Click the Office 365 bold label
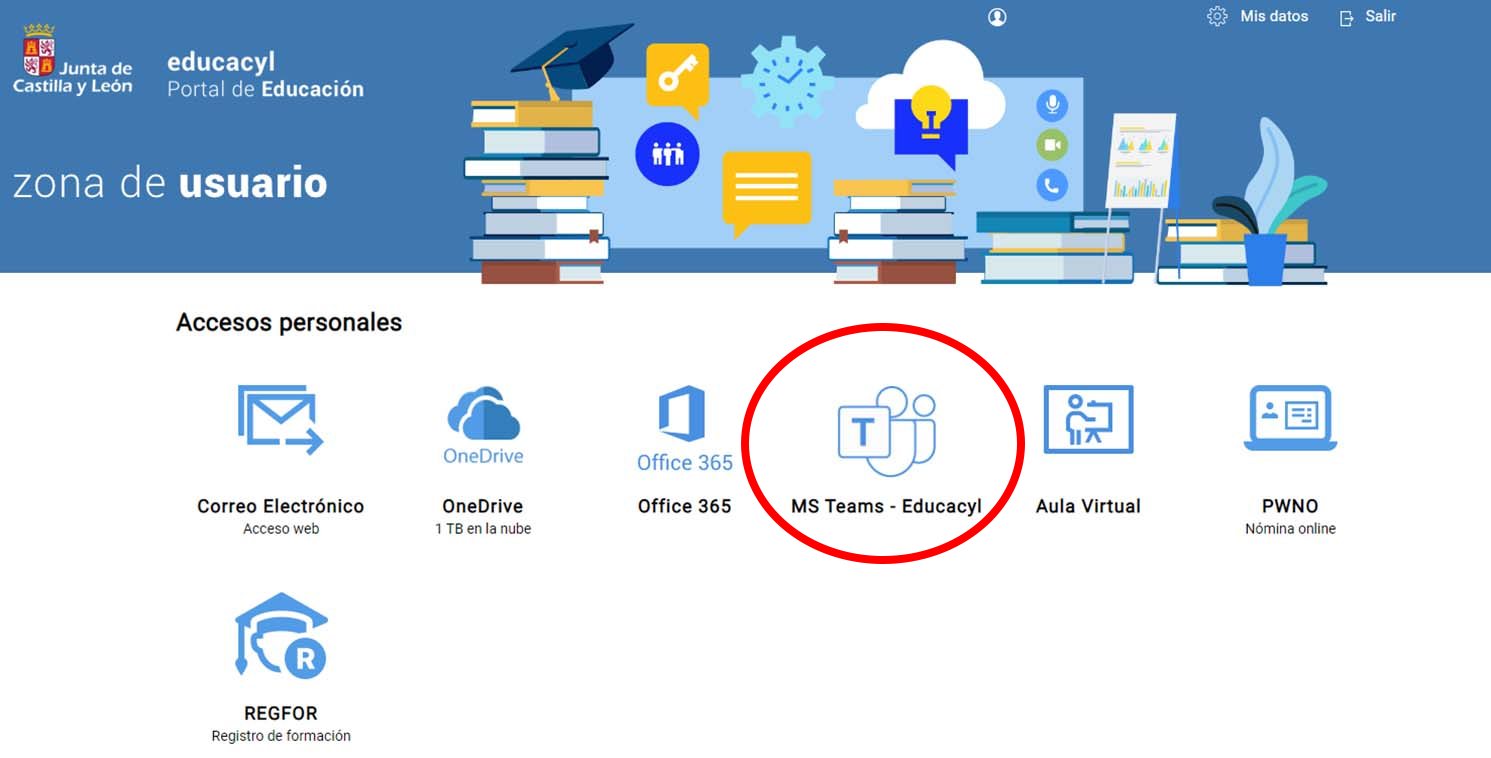Screen dimensions: 1491x758 point(685,506)
